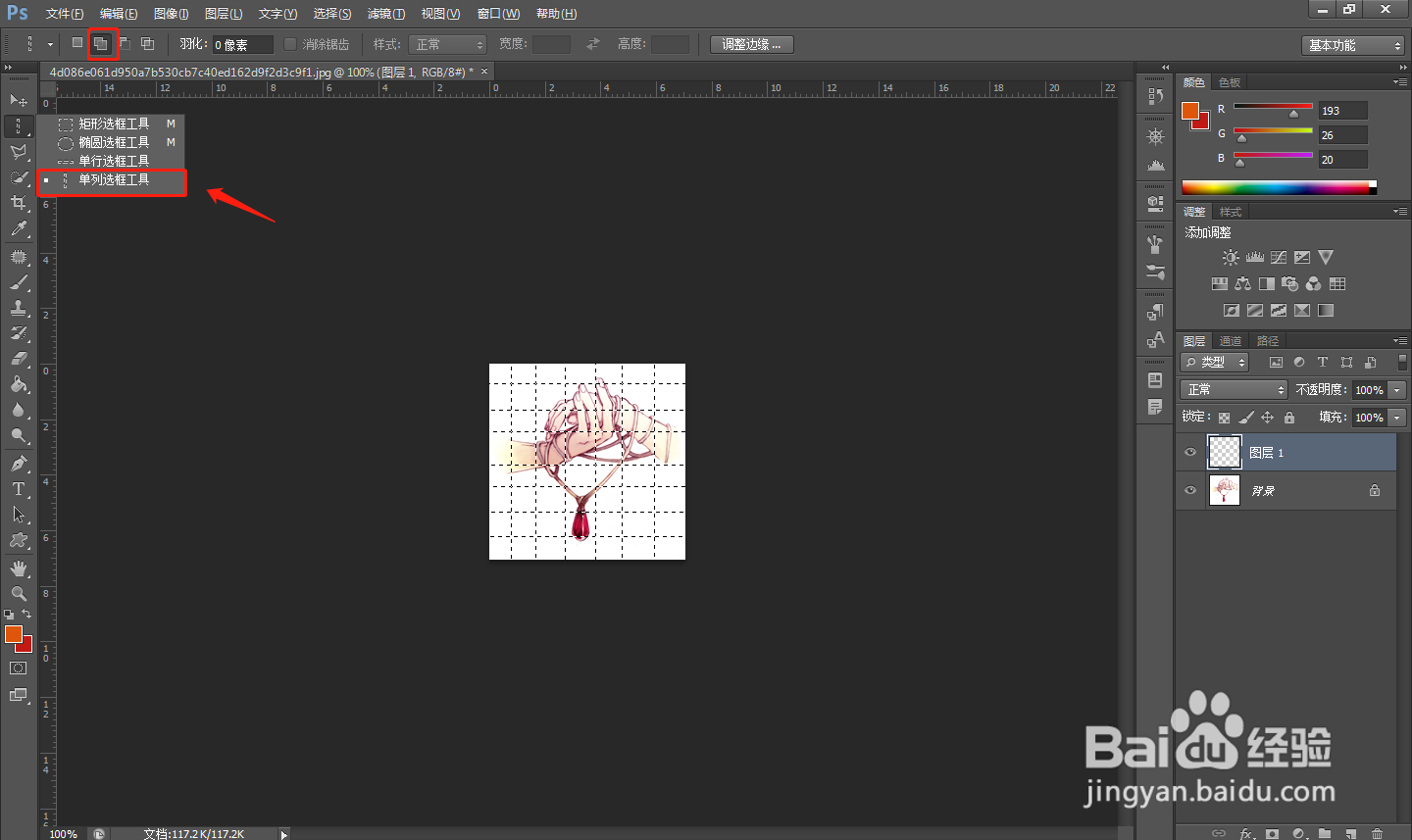Open the tool preset picker arrow
The width and height of the screenshot is (1412, 840).
[x=50, y=44]
